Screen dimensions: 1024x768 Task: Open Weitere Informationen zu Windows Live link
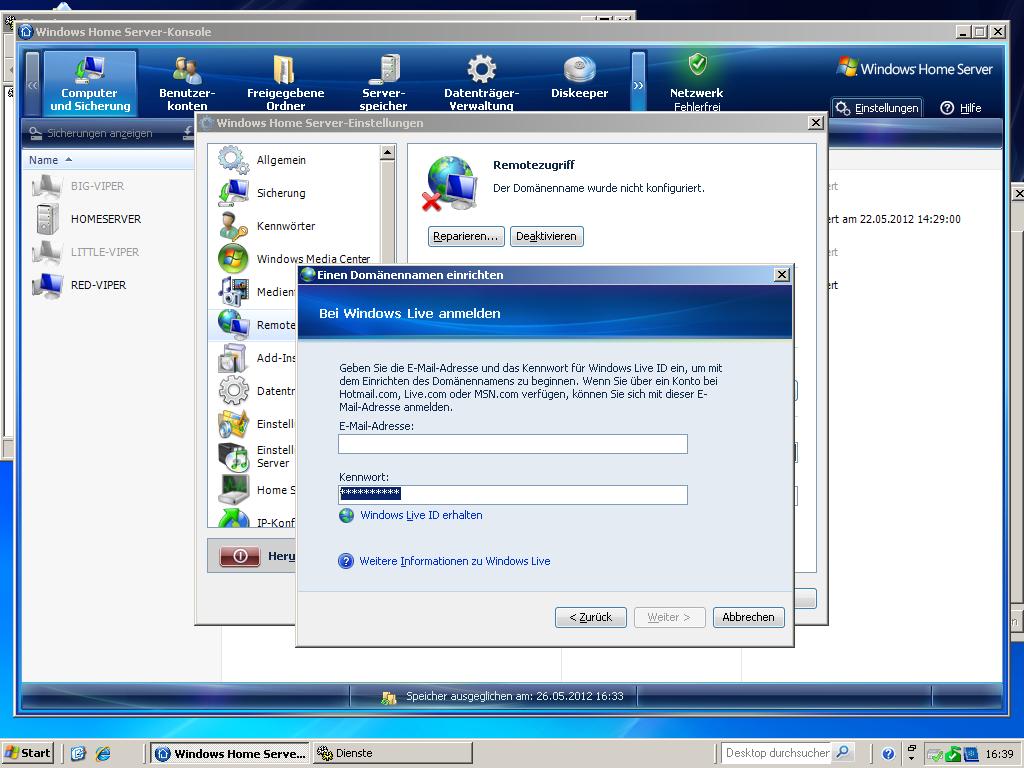tap(455, 561)
